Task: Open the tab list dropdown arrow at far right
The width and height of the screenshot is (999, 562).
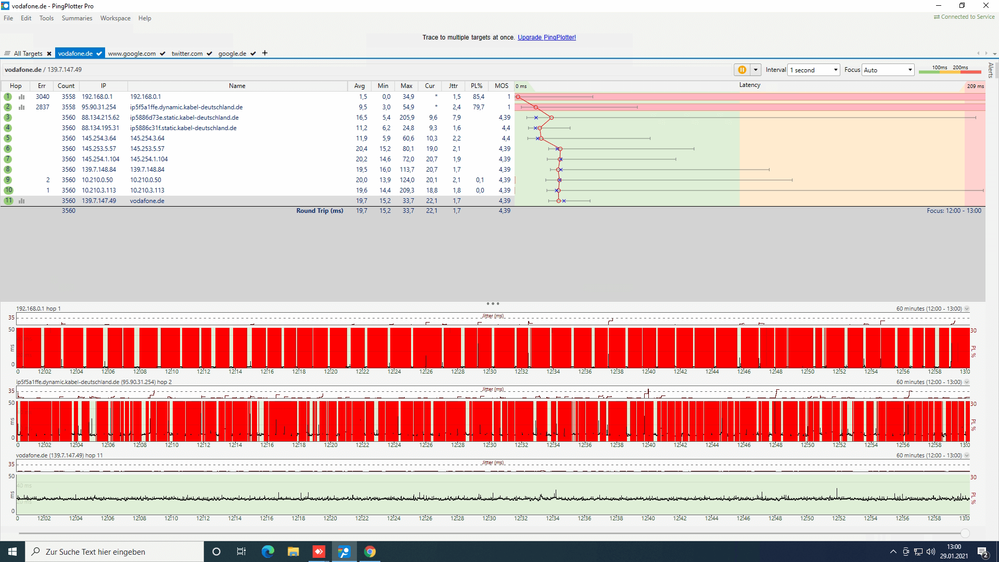Action: pos(993,54)
